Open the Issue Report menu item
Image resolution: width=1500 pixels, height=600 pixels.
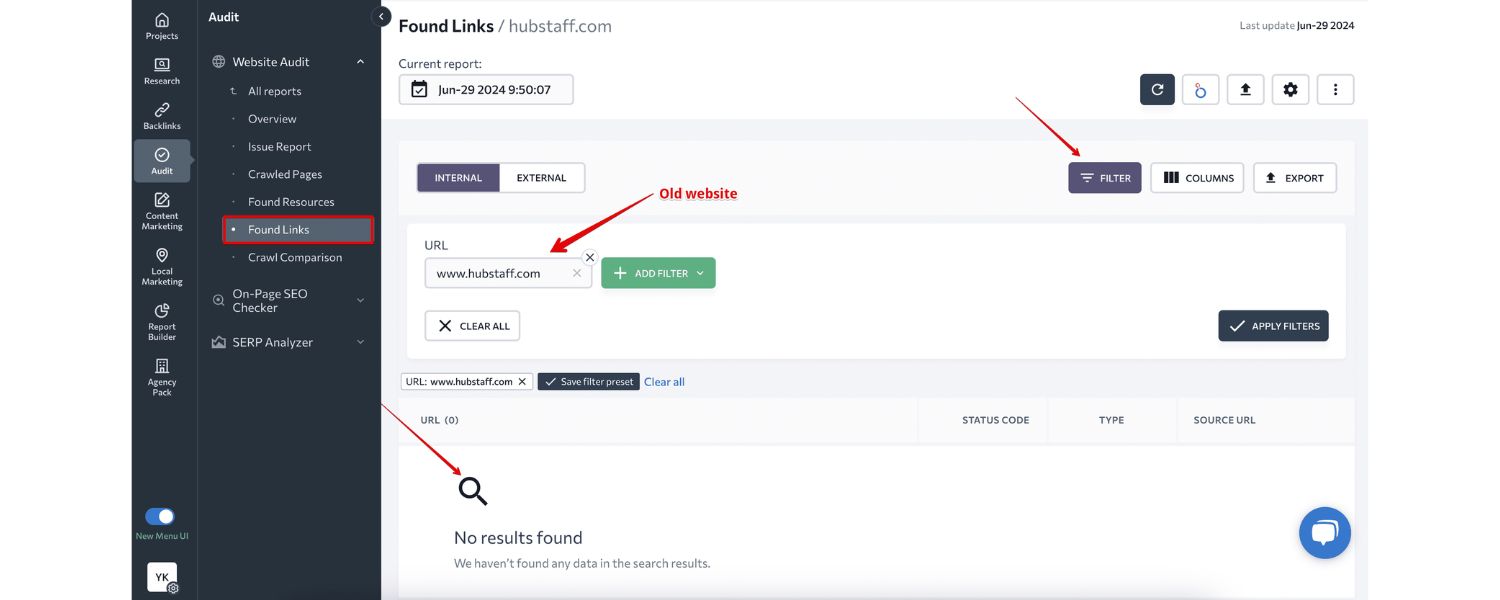279,146
